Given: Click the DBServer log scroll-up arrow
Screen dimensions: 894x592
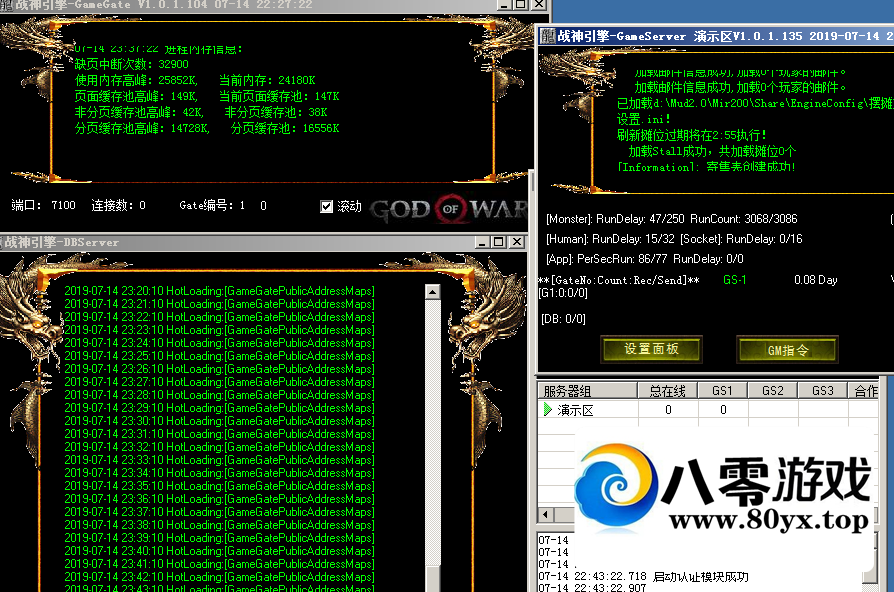Looking at the screenshot, I should [433, 291].
